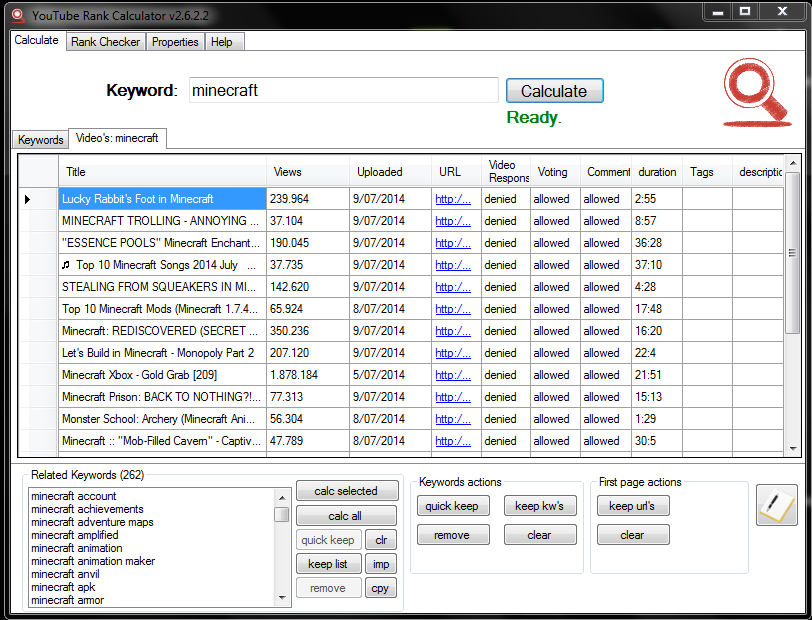Sort by the Title column header
Image resolution: width=812 pixels, height=620 pixels.
(x=162, y=172)
